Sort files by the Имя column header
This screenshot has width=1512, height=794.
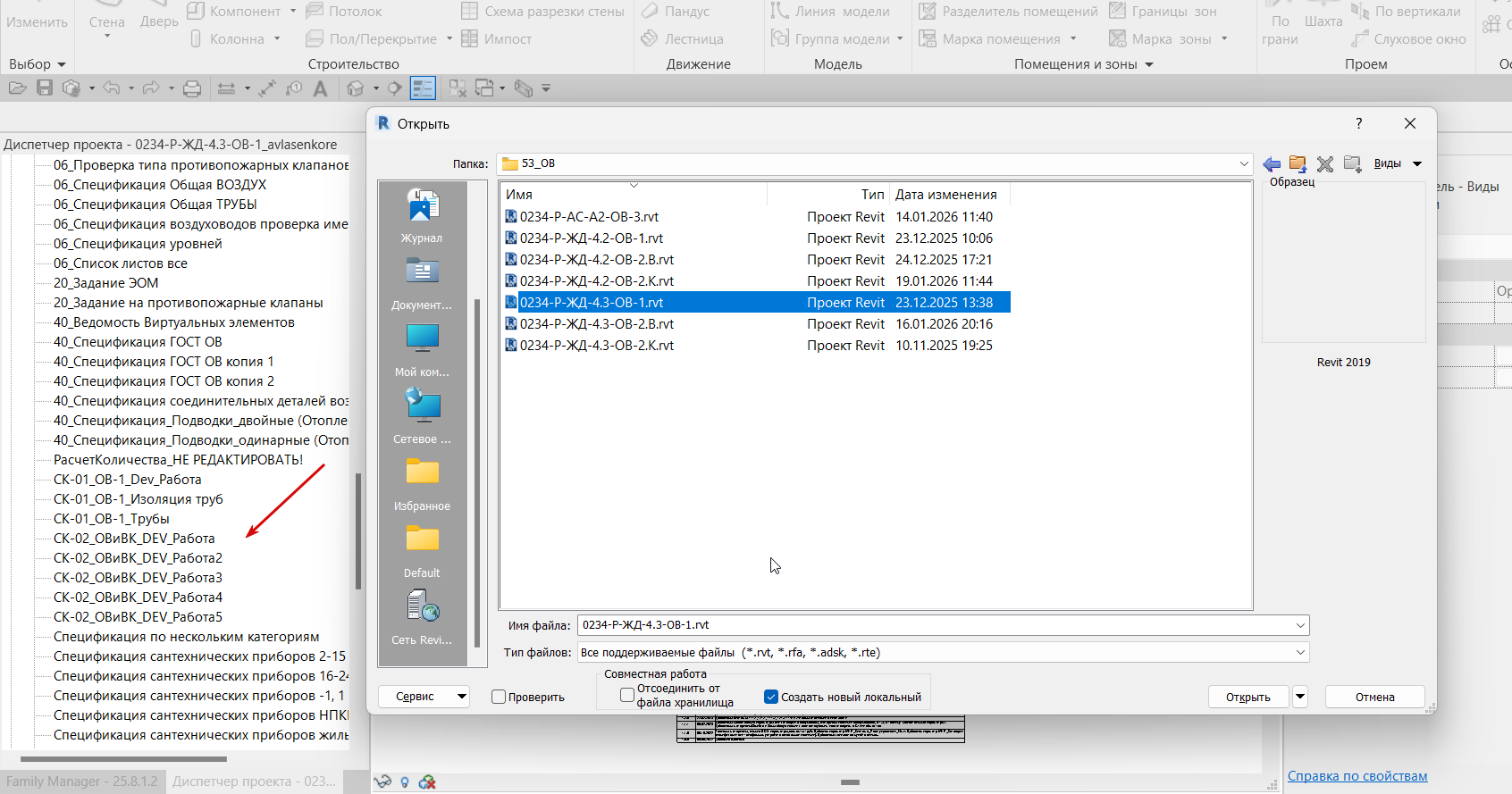pyautogui.click(x=634, y=194)
